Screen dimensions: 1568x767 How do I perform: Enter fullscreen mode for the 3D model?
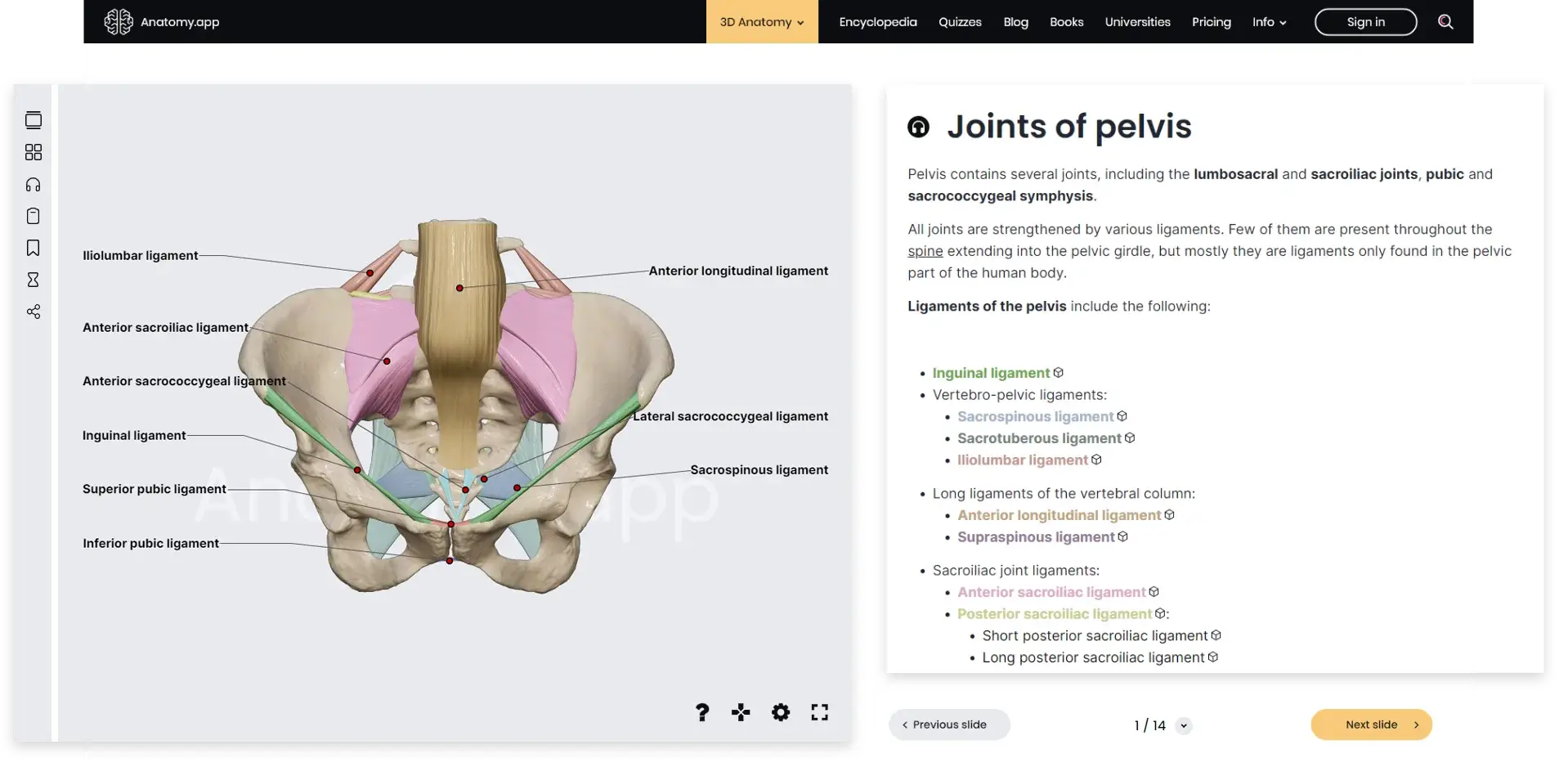tap(818, 712)
